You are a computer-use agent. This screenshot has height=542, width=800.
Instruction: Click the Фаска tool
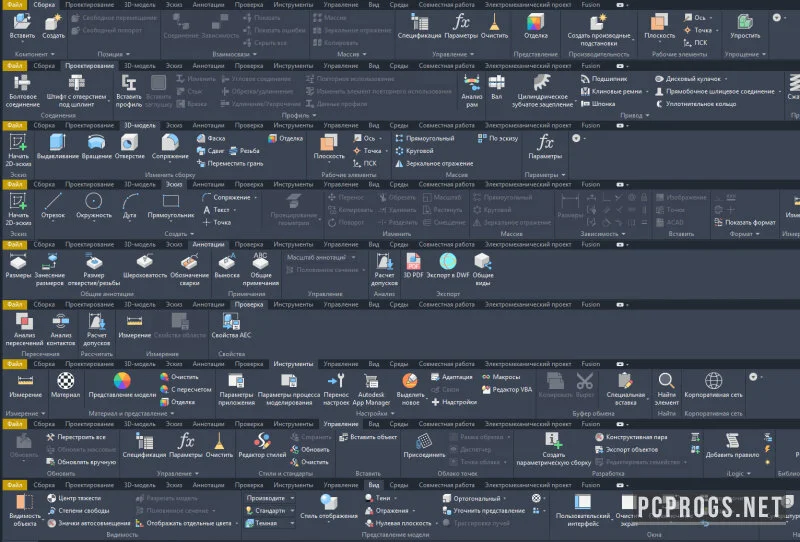[211, 138]
